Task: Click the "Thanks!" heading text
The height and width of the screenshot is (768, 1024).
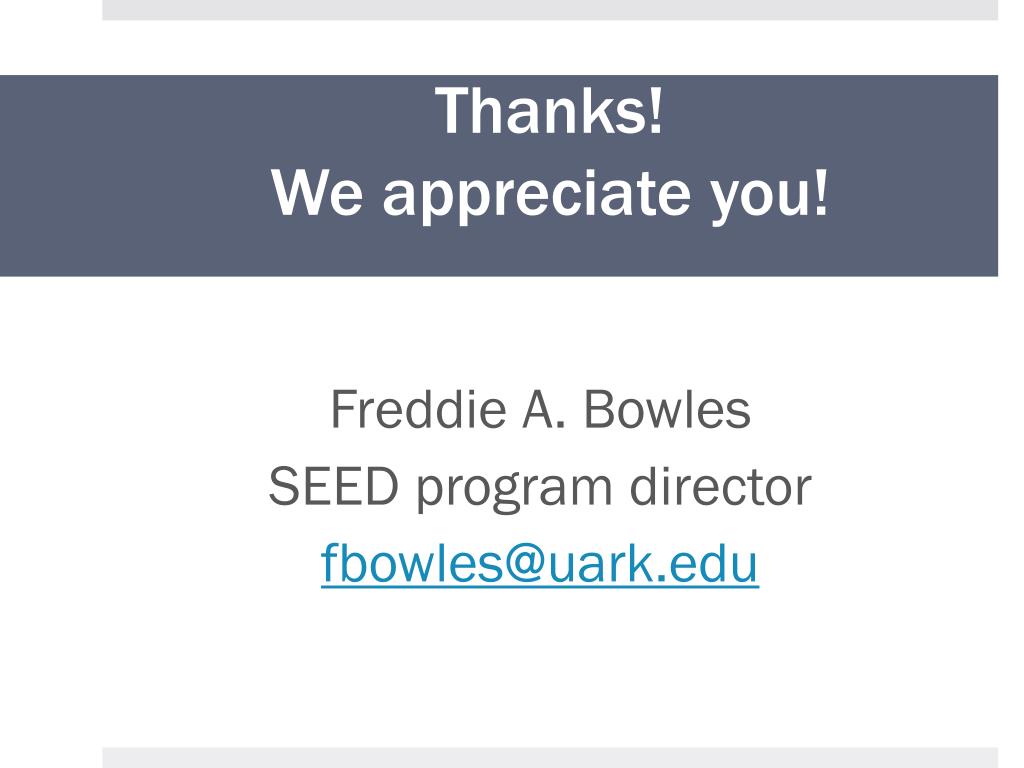Action: tap(549, 111)
